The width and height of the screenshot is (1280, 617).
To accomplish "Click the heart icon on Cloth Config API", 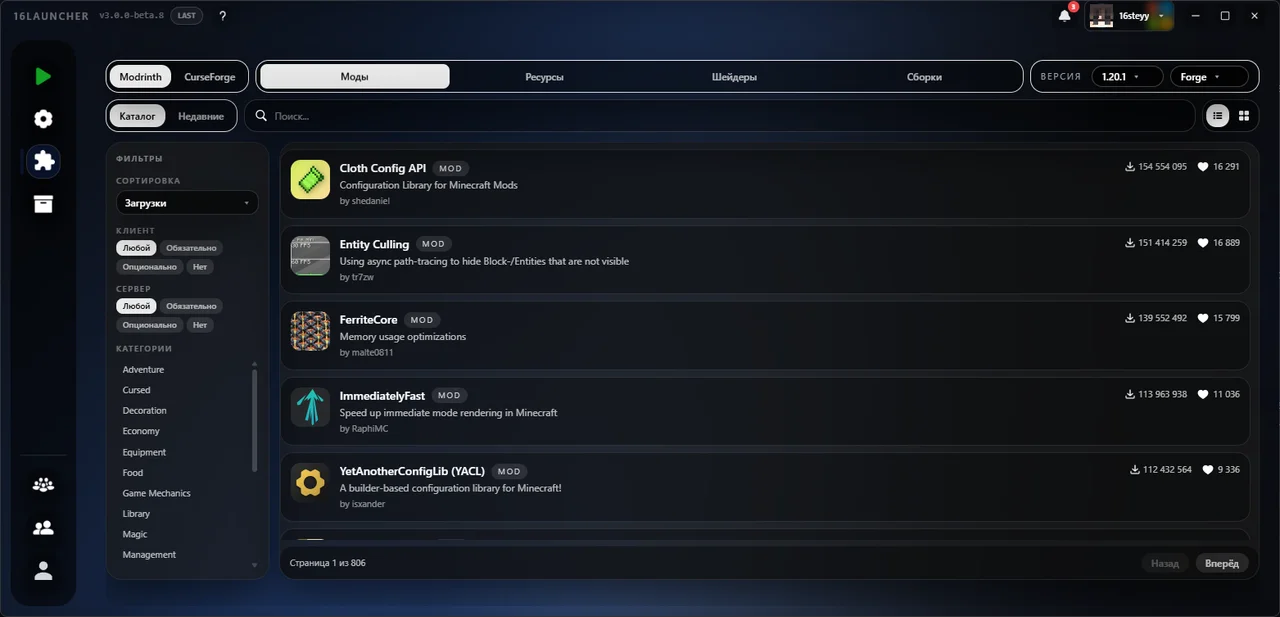I will 1203,167.
